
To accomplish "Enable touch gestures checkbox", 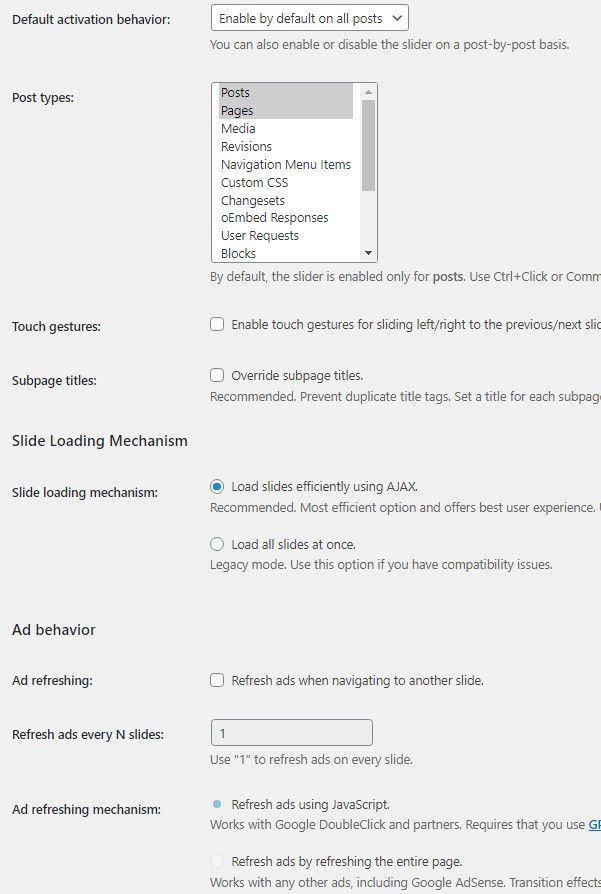I will (217, 325).
